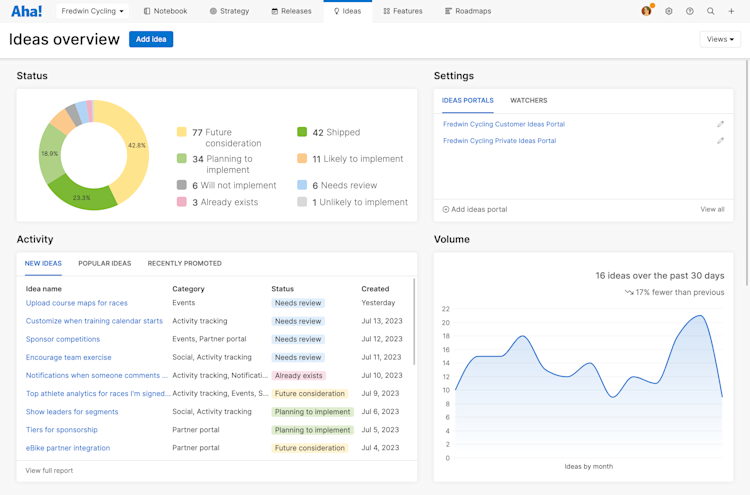Open the help question mark icon
Viewport: 750px width, 495px height.
[690, 11]
